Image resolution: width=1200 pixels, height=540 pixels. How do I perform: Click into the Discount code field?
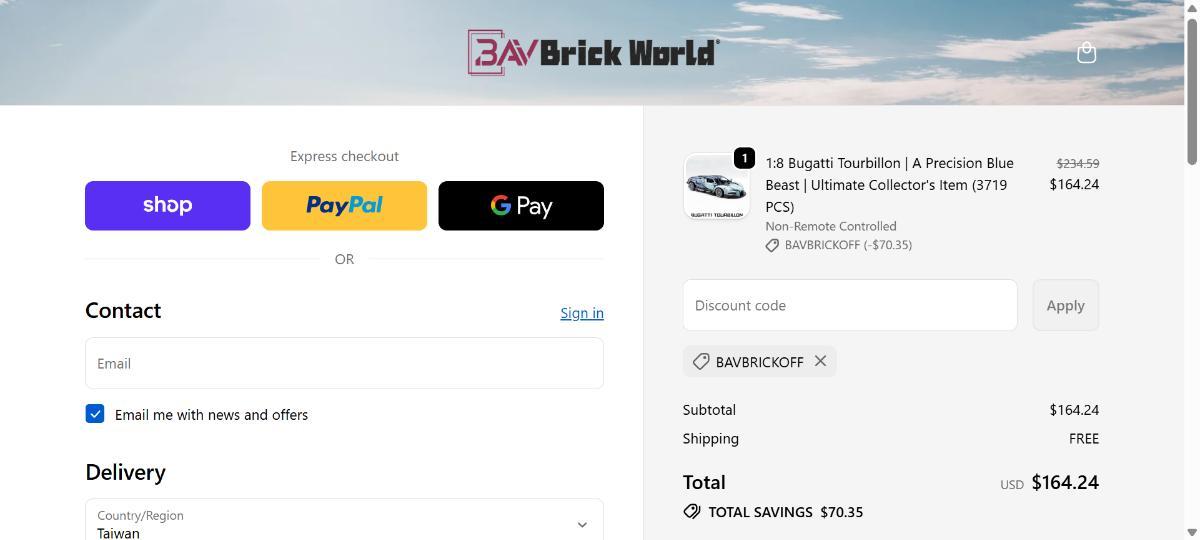tap(849, 305)
